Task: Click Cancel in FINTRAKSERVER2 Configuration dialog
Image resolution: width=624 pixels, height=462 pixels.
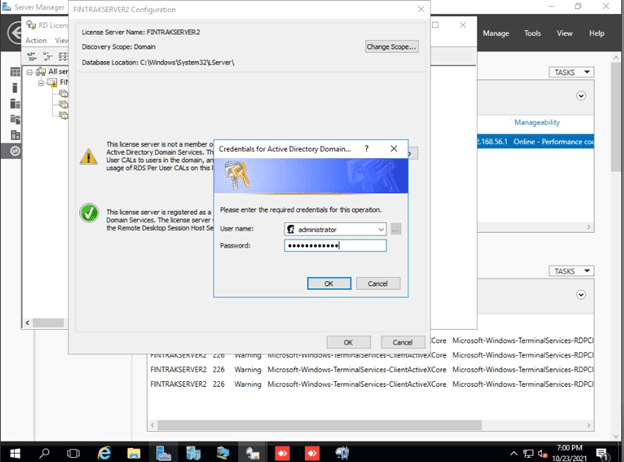Action: coord(403,342)
